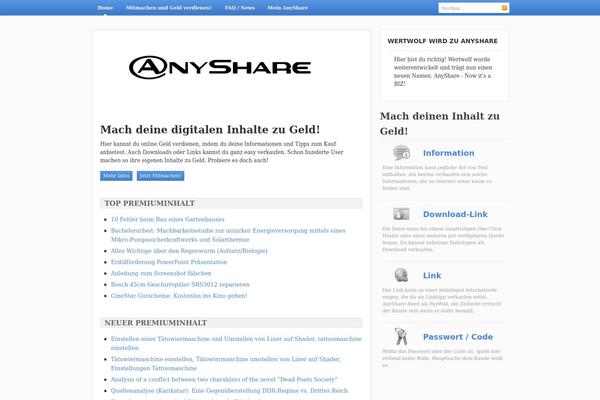
Task: Open 10 Fehler beim Bau eines Gartenhauses
Action: coord(168,219)
